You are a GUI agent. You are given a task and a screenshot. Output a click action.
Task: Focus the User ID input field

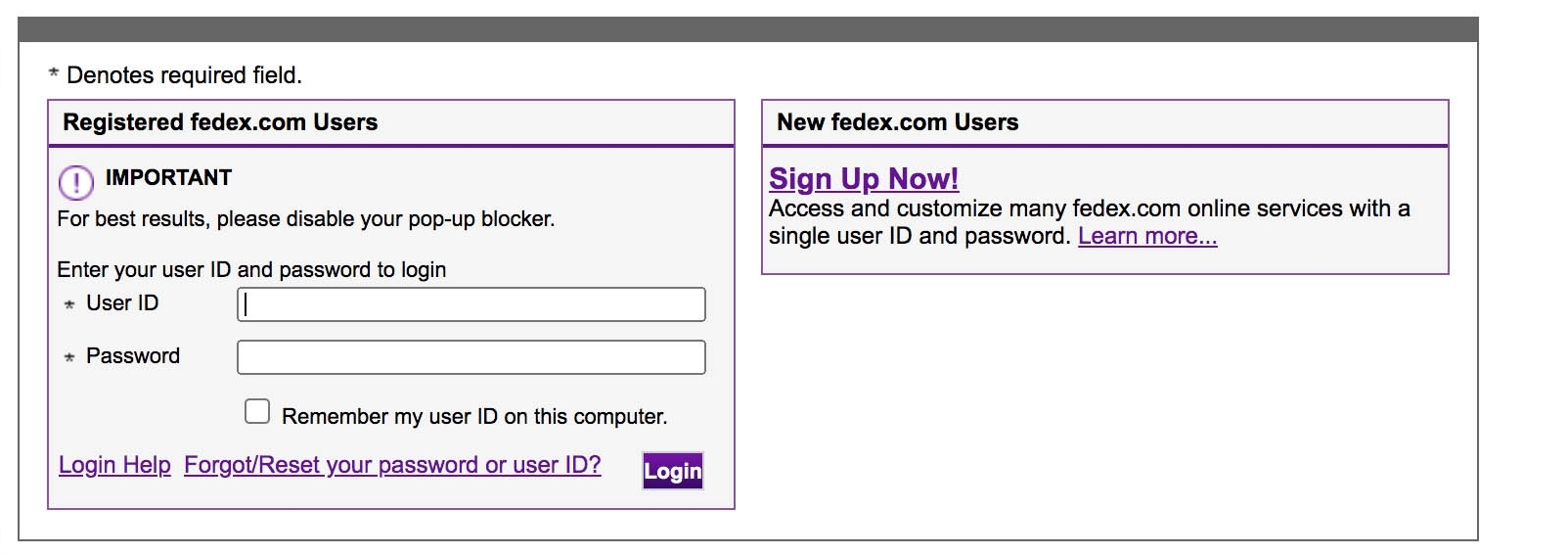(470, 304)
